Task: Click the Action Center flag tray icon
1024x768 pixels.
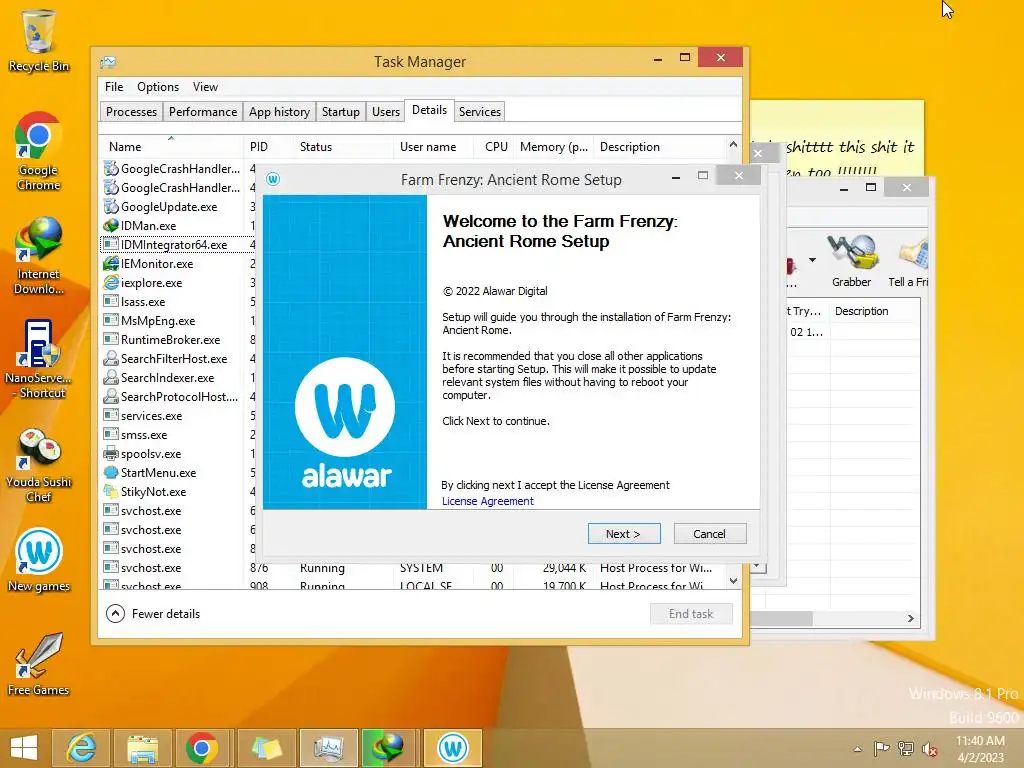Action: (x=881, y=748)
